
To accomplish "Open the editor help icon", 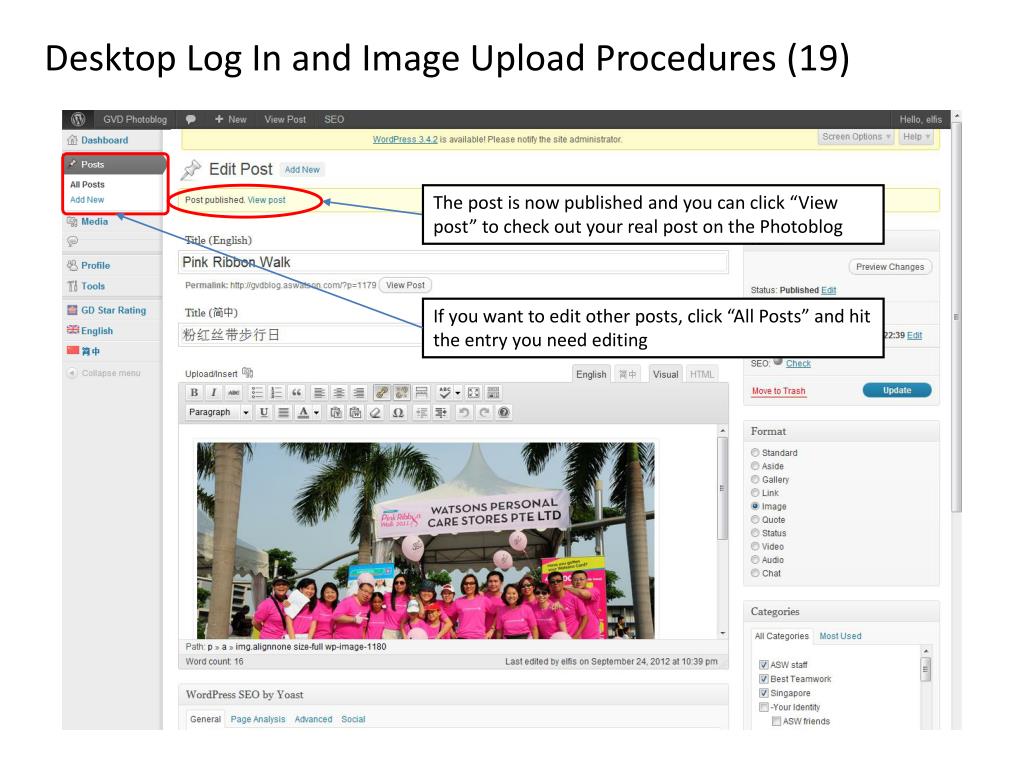I will click(x=504, y=412).
